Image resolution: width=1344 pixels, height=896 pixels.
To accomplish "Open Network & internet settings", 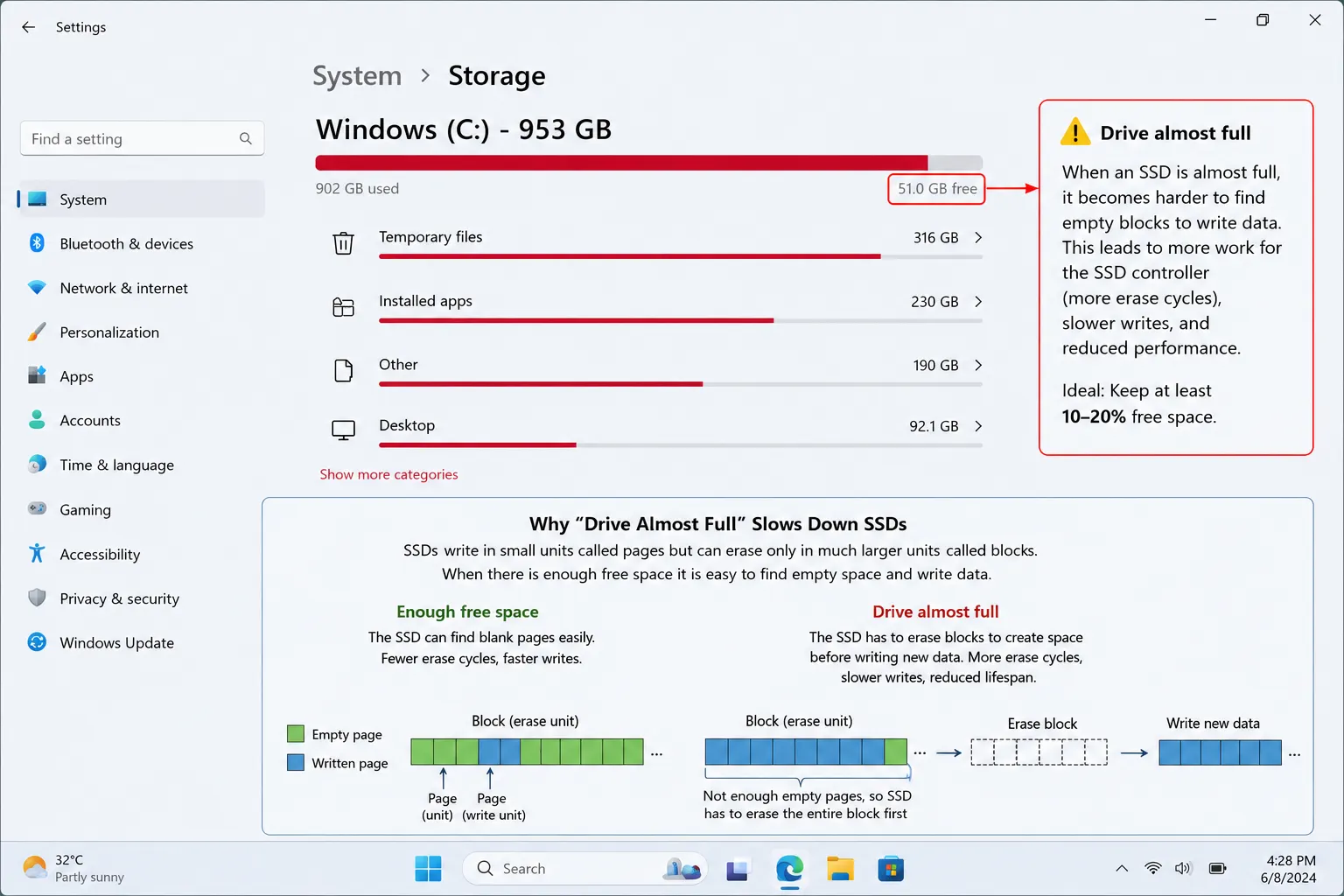I will pos(141,288).
